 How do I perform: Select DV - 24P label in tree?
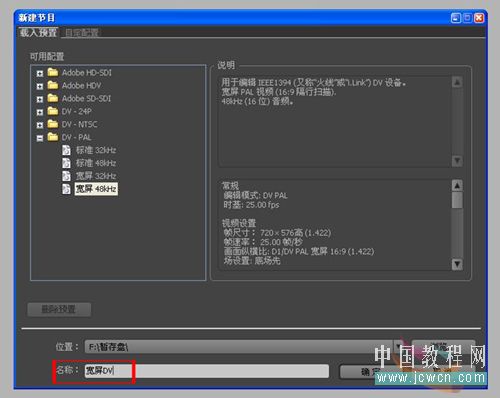click(77, 111)
